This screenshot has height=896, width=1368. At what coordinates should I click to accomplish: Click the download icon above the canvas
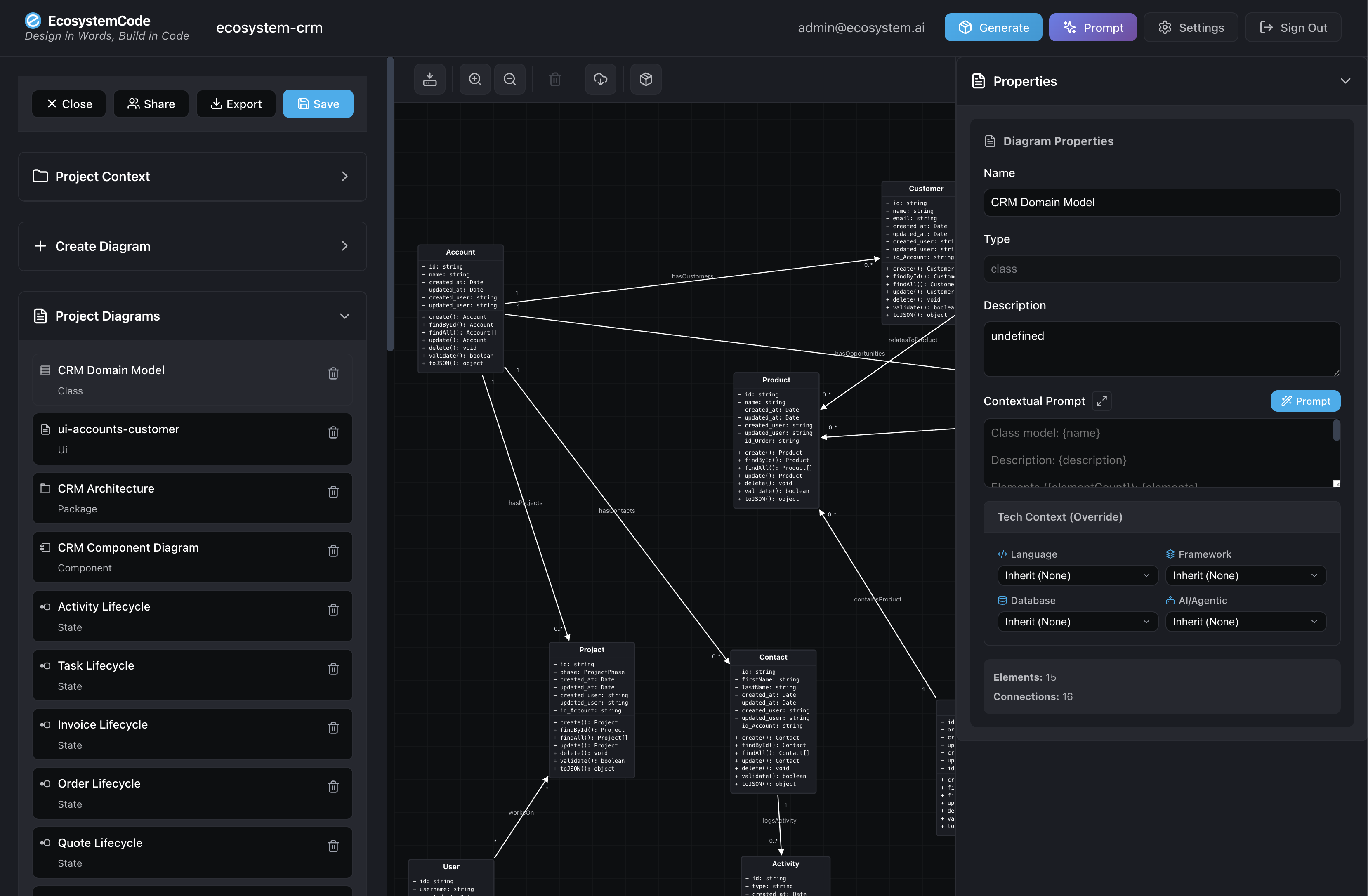point(430,79)
